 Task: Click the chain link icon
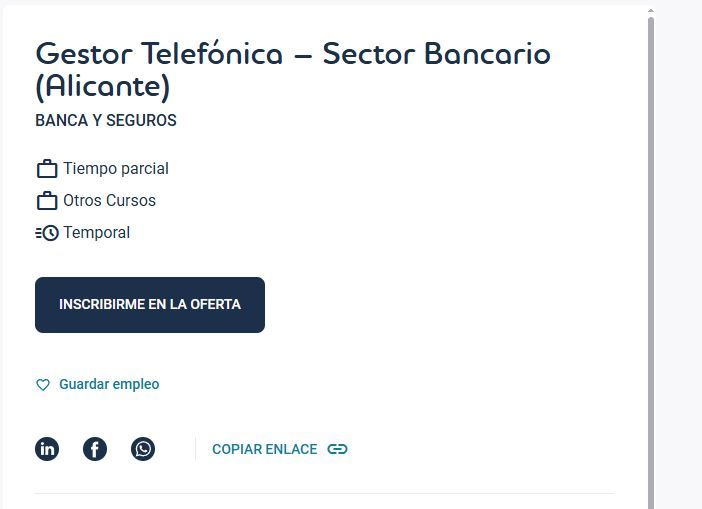point(337,449)
